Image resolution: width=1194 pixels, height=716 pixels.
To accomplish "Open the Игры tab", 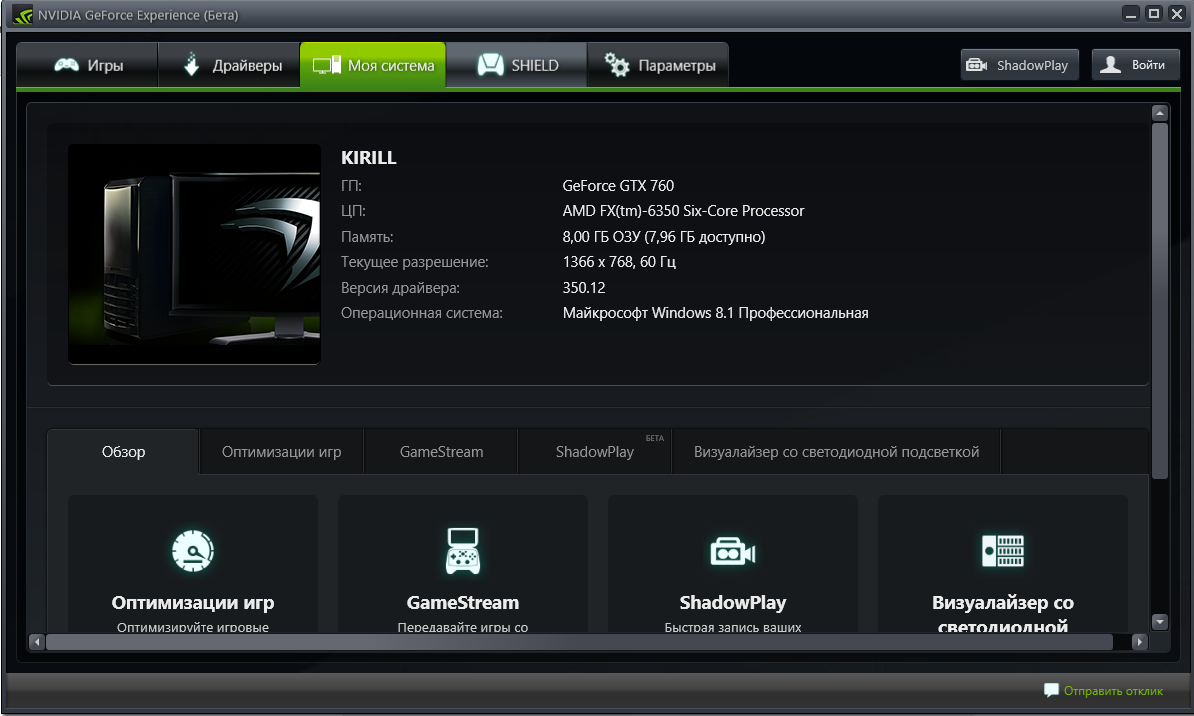I will click(x=88, y=66).
